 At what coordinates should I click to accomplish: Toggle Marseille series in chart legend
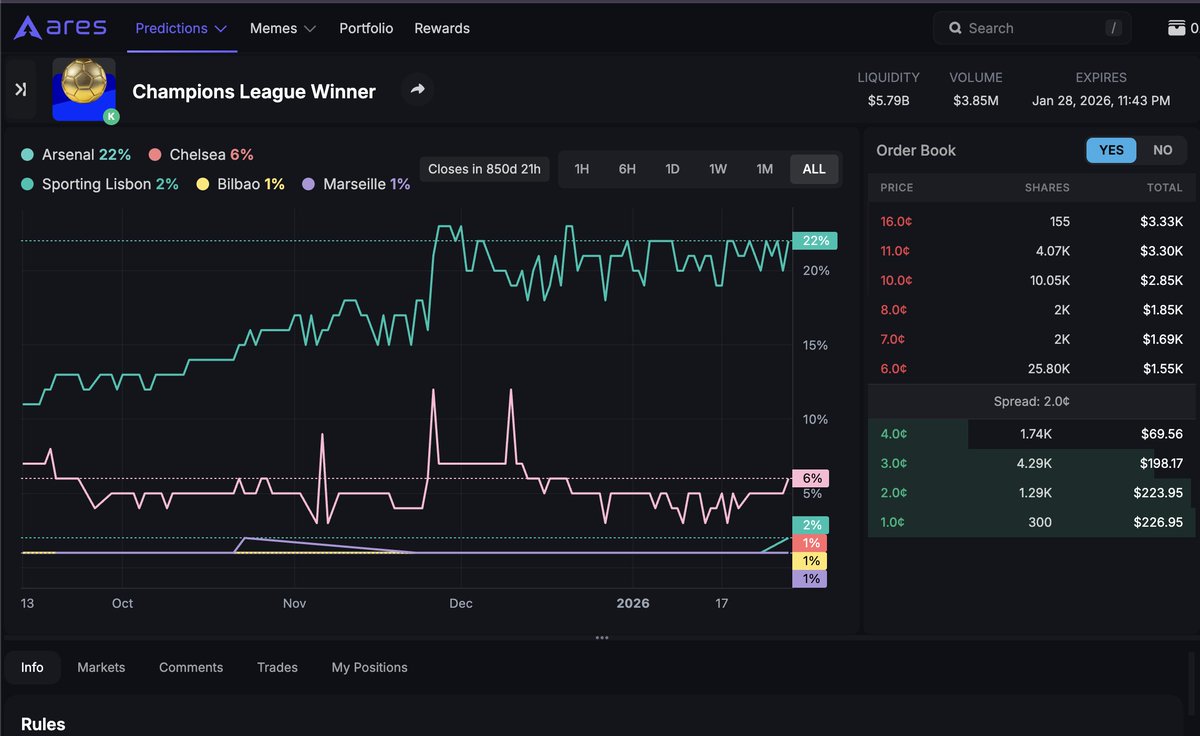[x=357, y=184]
